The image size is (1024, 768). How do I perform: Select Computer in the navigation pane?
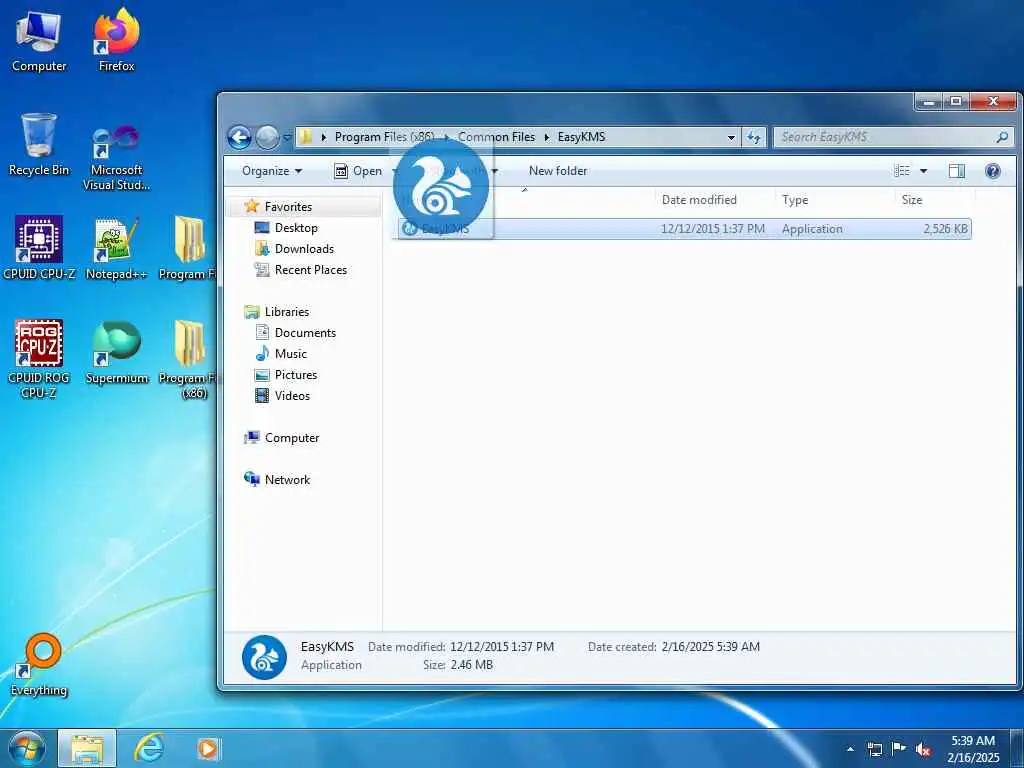coord(291,438)
